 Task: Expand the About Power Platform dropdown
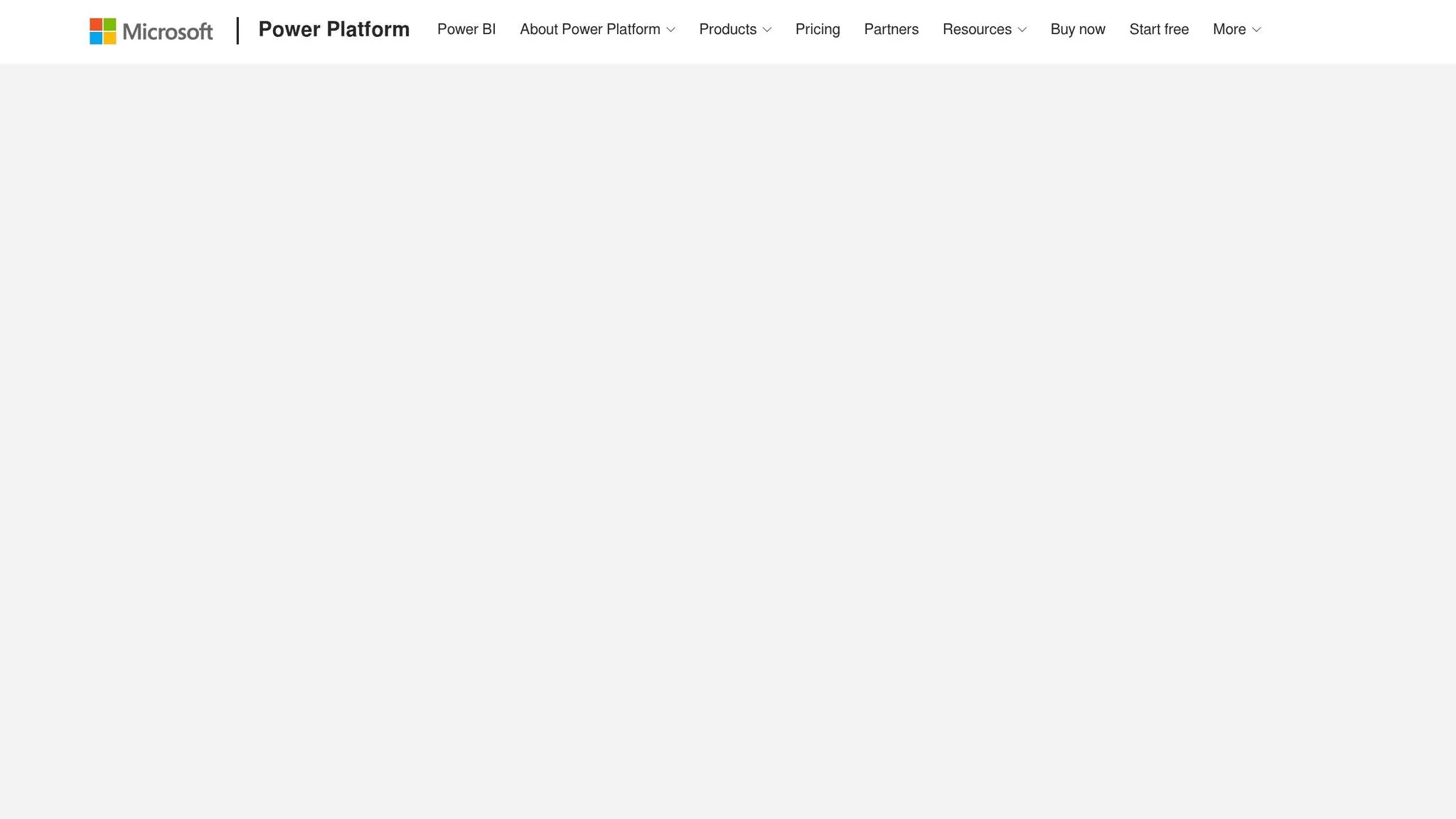597,29
